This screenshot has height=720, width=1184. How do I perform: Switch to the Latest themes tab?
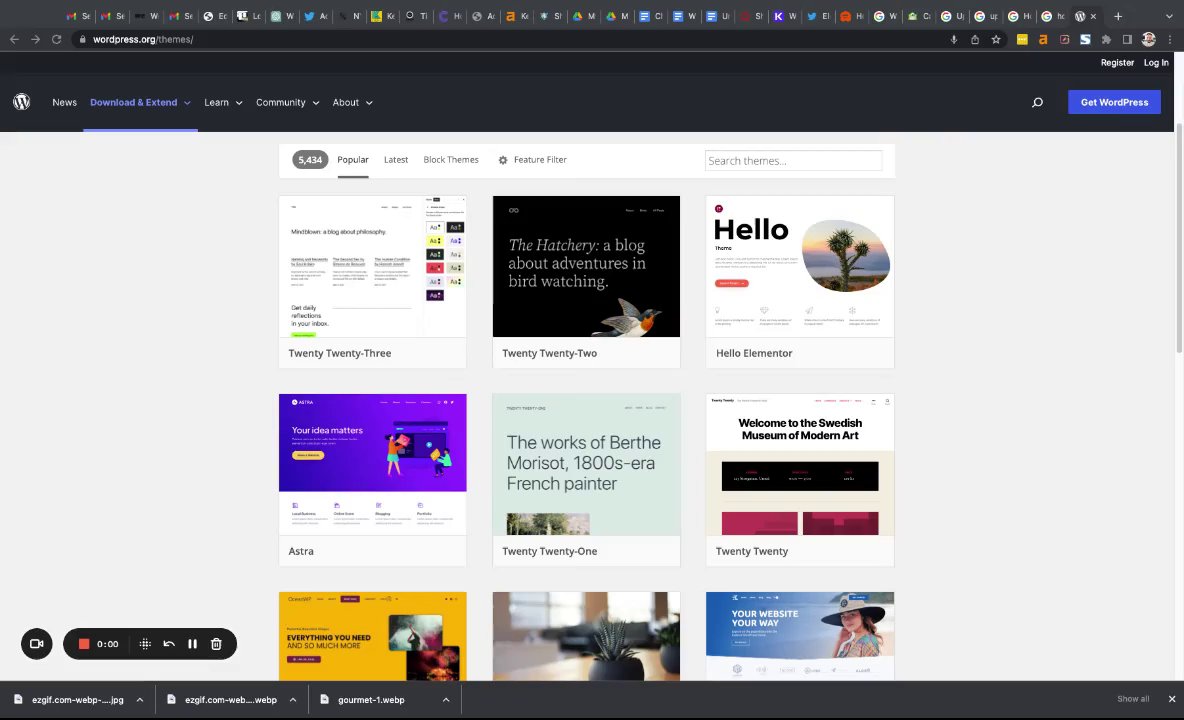click(396, 160)
